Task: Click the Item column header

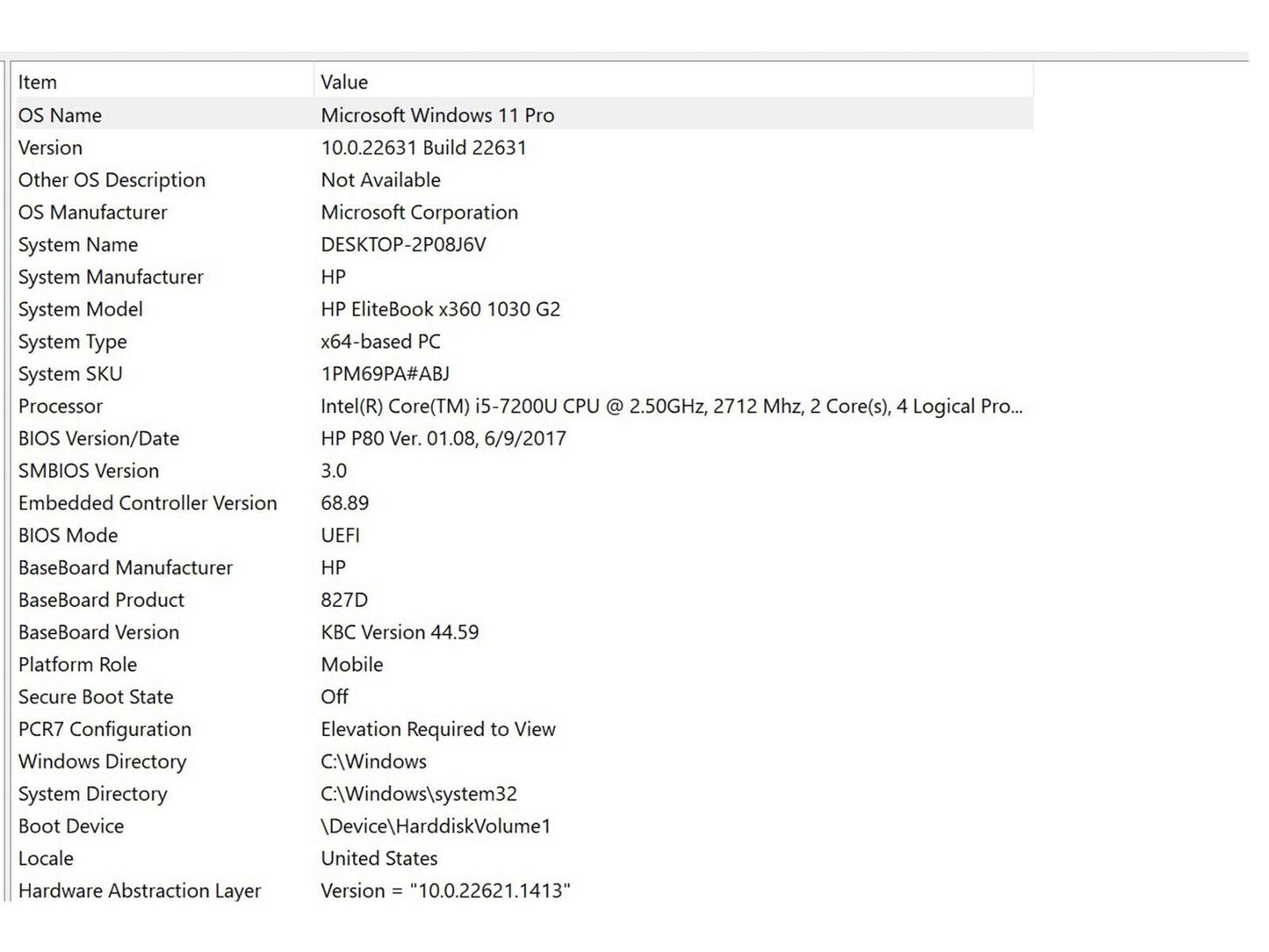Action: pyautogui.click(x=38, y=82)
